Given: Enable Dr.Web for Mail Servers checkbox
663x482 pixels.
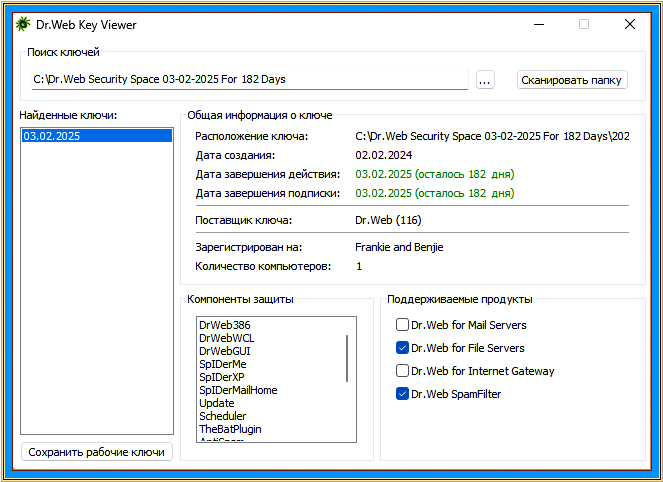Looking at the screenshot, I should [402, 324].
